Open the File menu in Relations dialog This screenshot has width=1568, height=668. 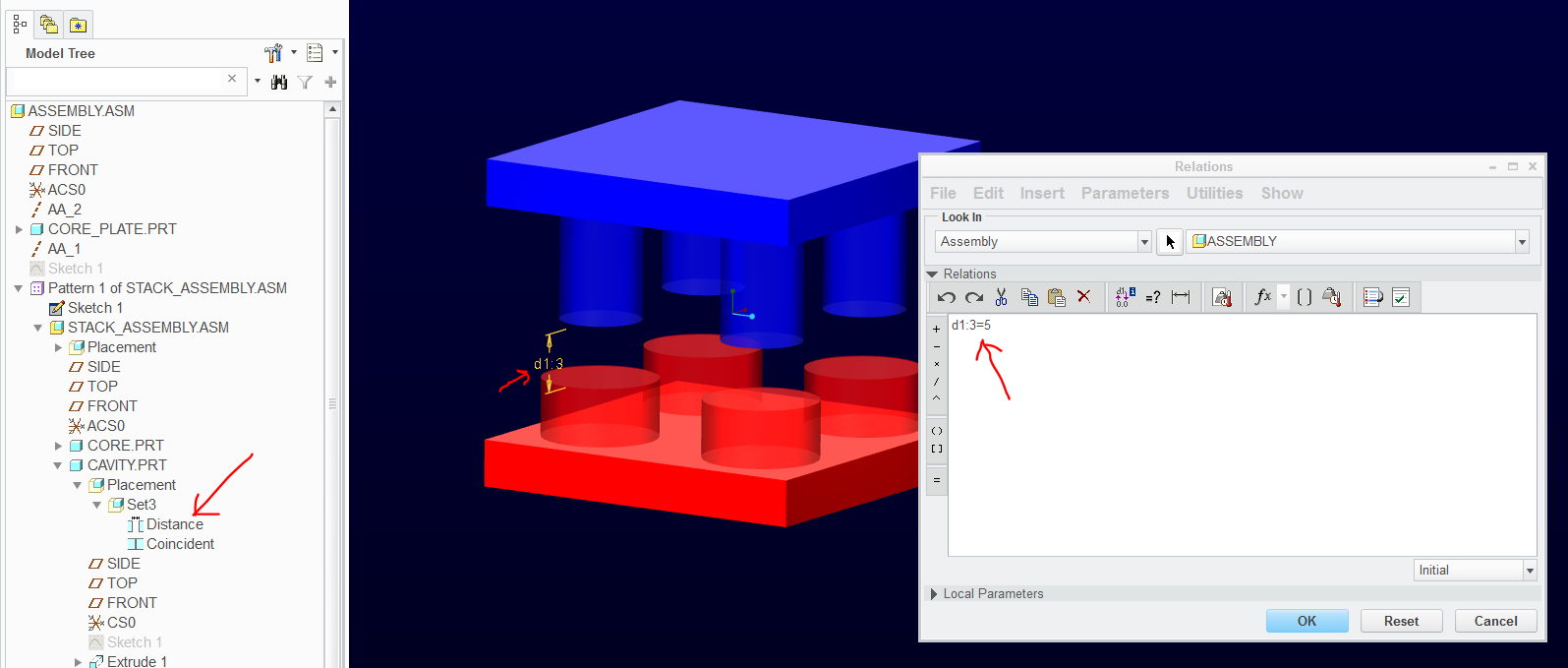tap(943, 193)
